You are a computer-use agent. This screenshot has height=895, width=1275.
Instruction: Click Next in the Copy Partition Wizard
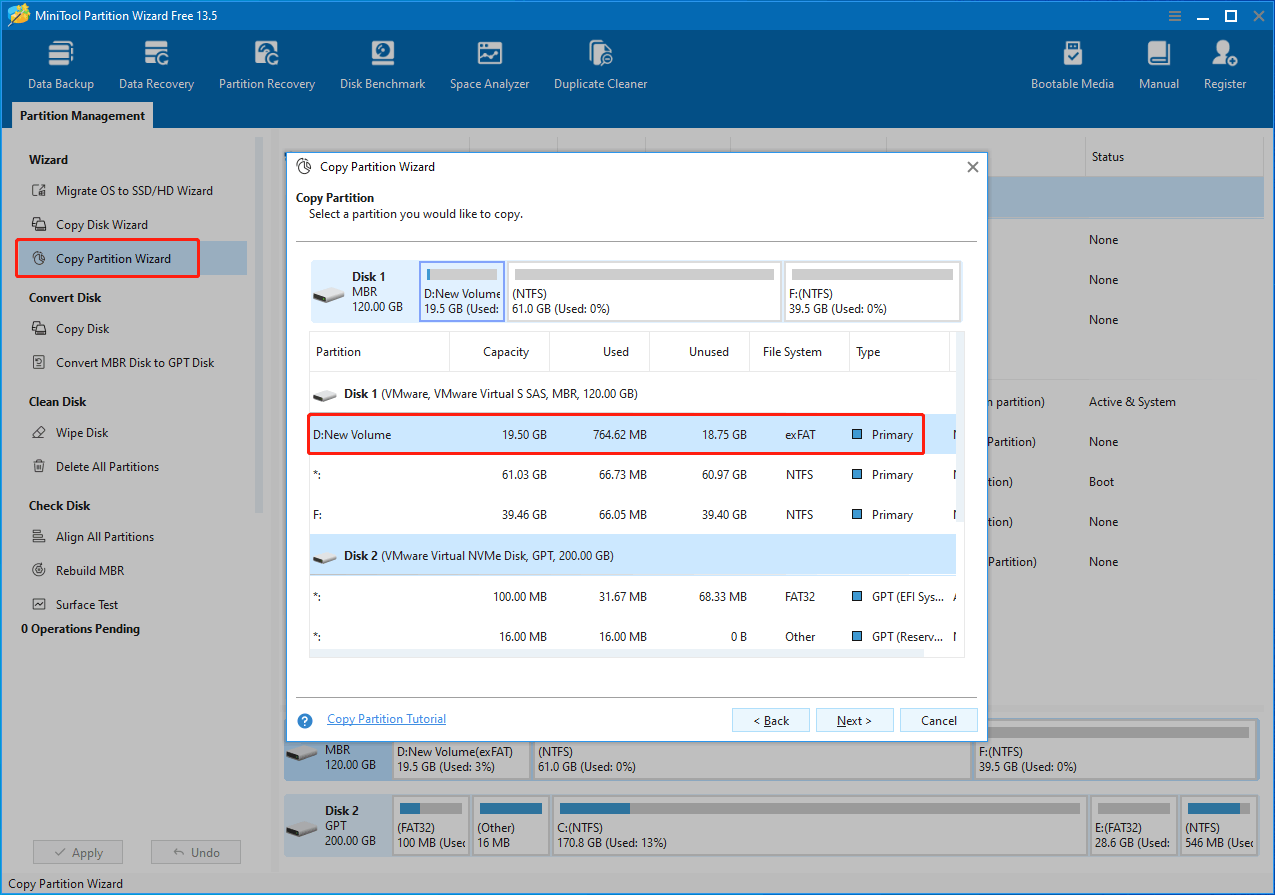[854, 720]
